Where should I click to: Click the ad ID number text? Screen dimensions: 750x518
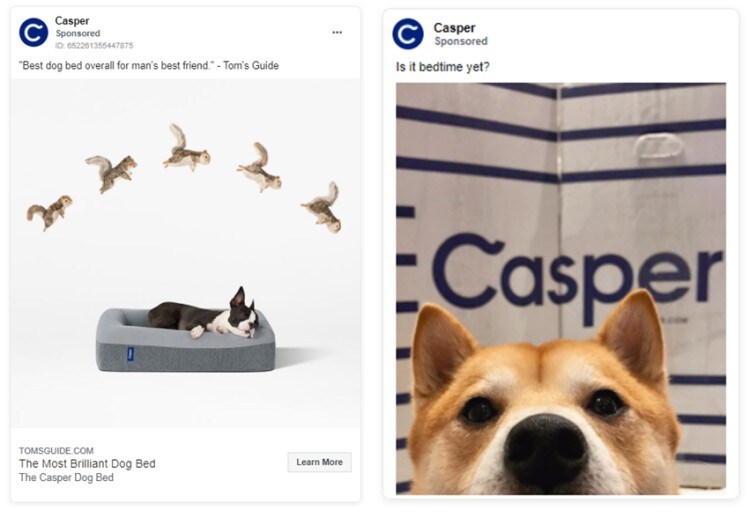(x=94, y=45)
